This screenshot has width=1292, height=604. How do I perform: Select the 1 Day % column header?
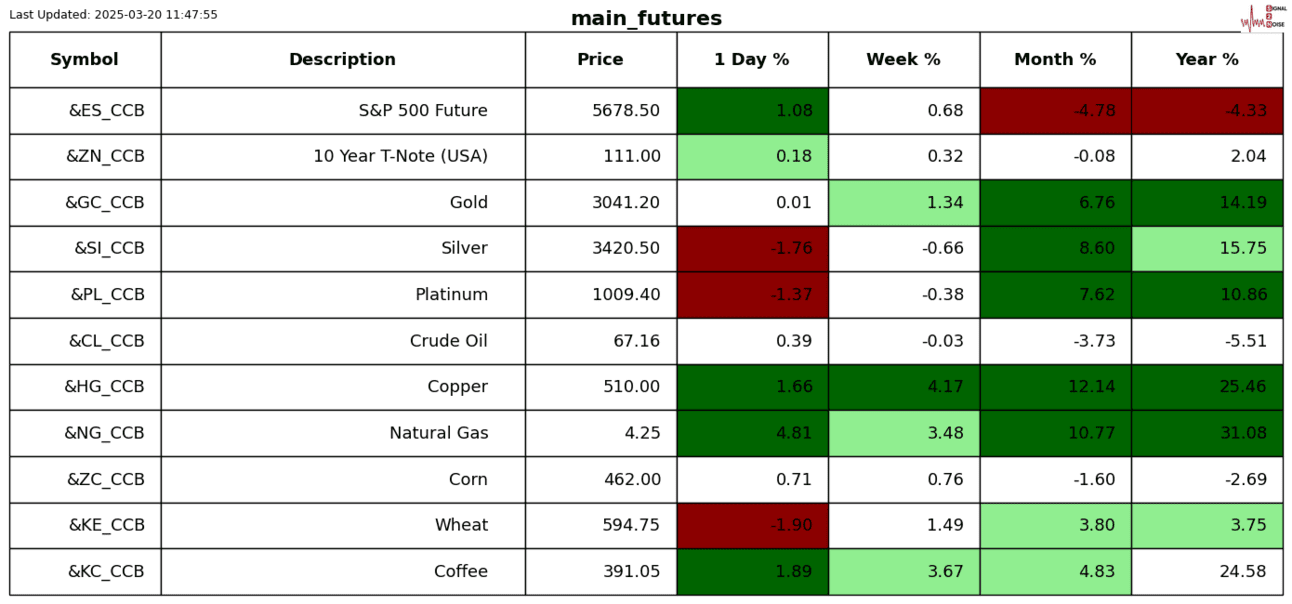(x=752, y=60)
